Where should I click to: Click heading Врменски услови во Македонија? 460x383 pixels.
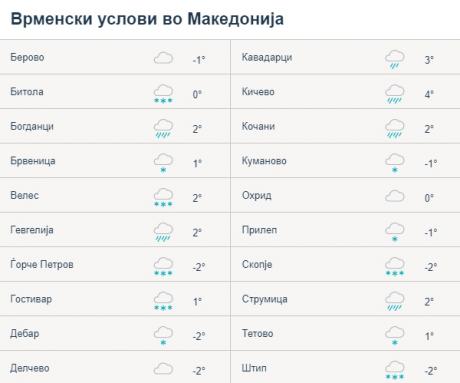click(x=147, y=18)
